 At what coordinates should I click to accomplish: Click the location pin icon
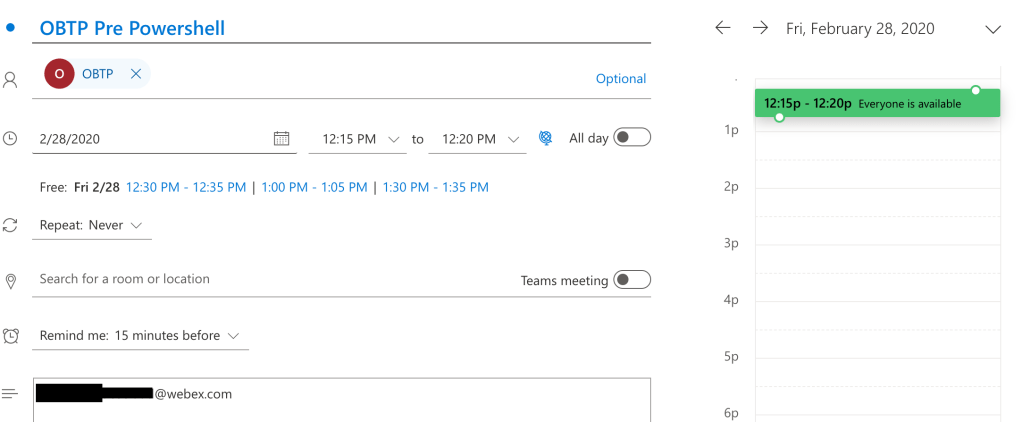(x=11, y=281)
